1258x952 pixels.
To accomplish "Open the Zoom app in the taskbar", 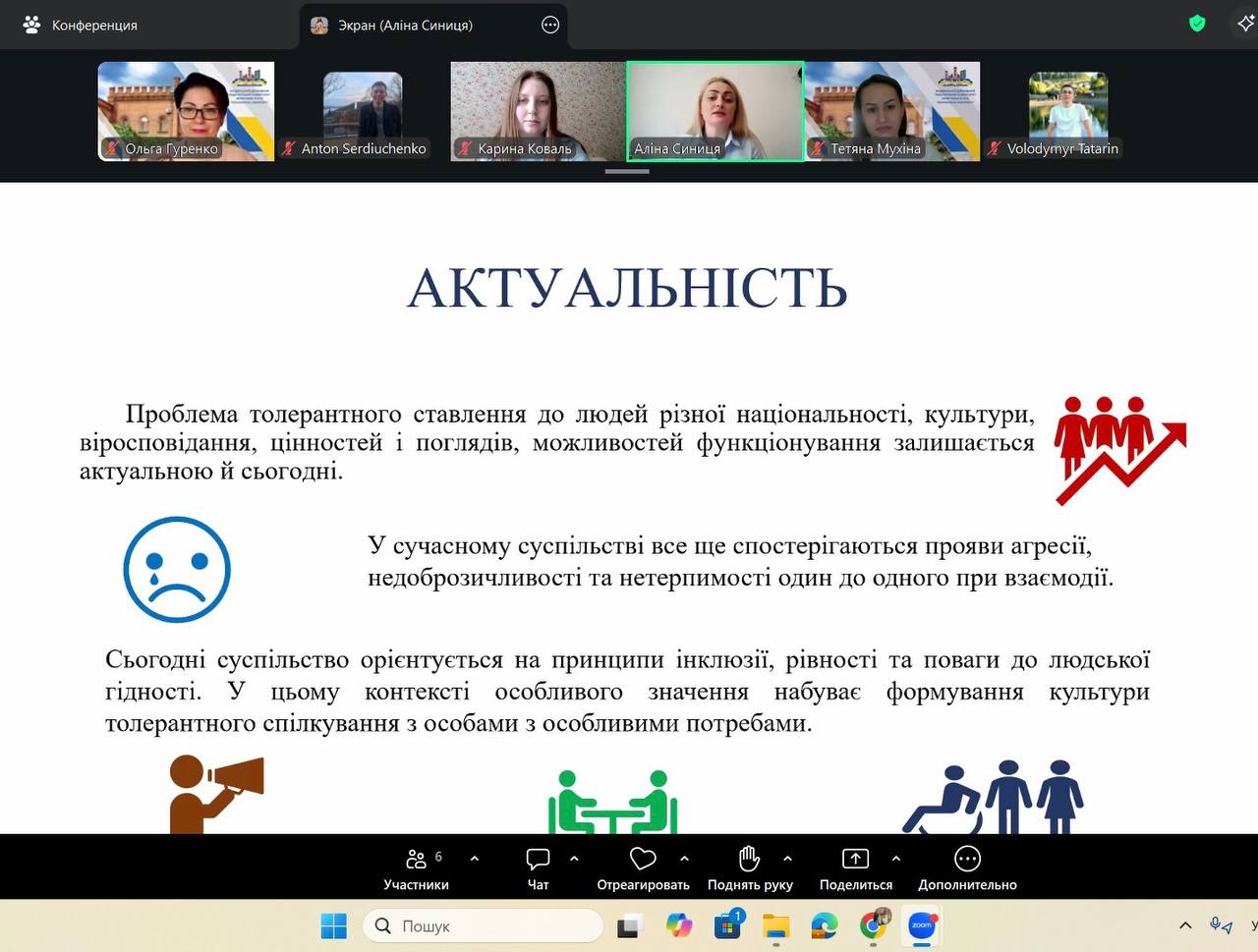I will coord(921,925).
